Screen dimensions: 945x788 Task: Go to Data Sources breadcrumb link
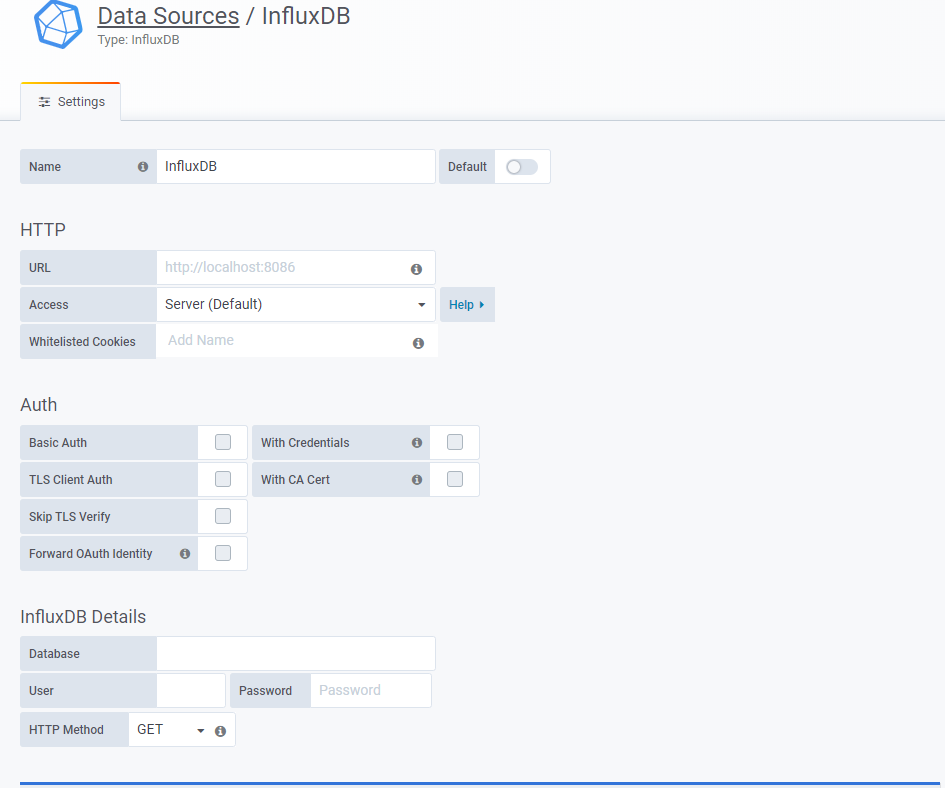point(168,16)
